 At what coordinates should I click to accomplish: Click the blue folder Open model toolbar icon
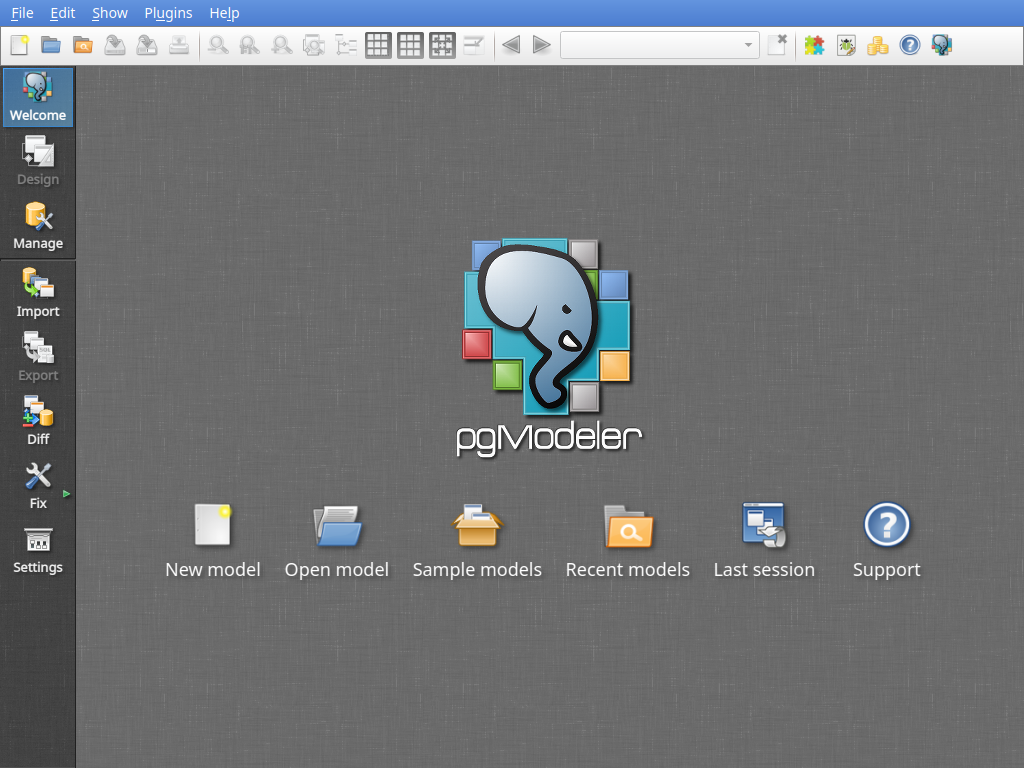[x=51, y=45]
